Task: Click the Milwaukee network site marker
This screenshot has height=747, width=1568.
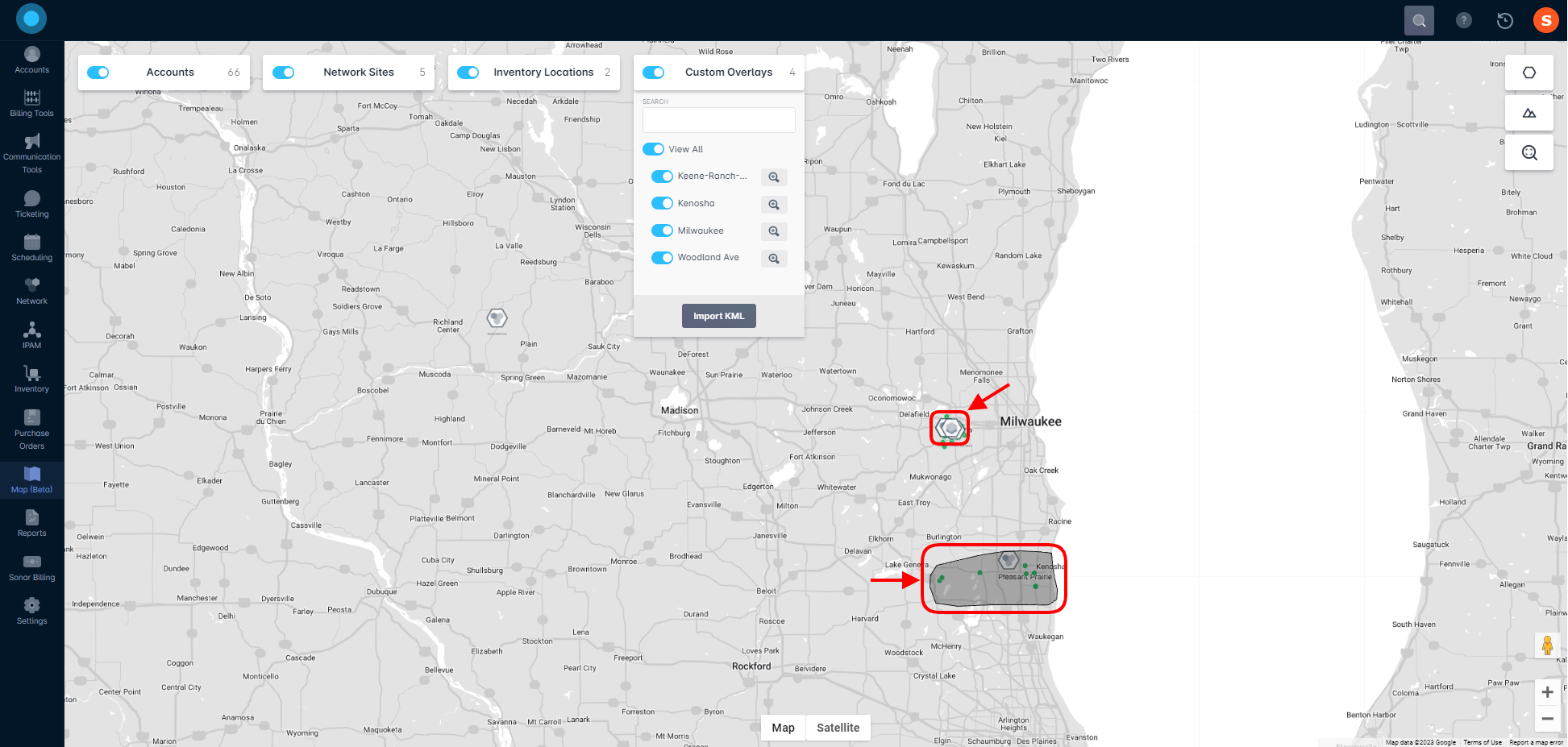Action: [950, 428]
